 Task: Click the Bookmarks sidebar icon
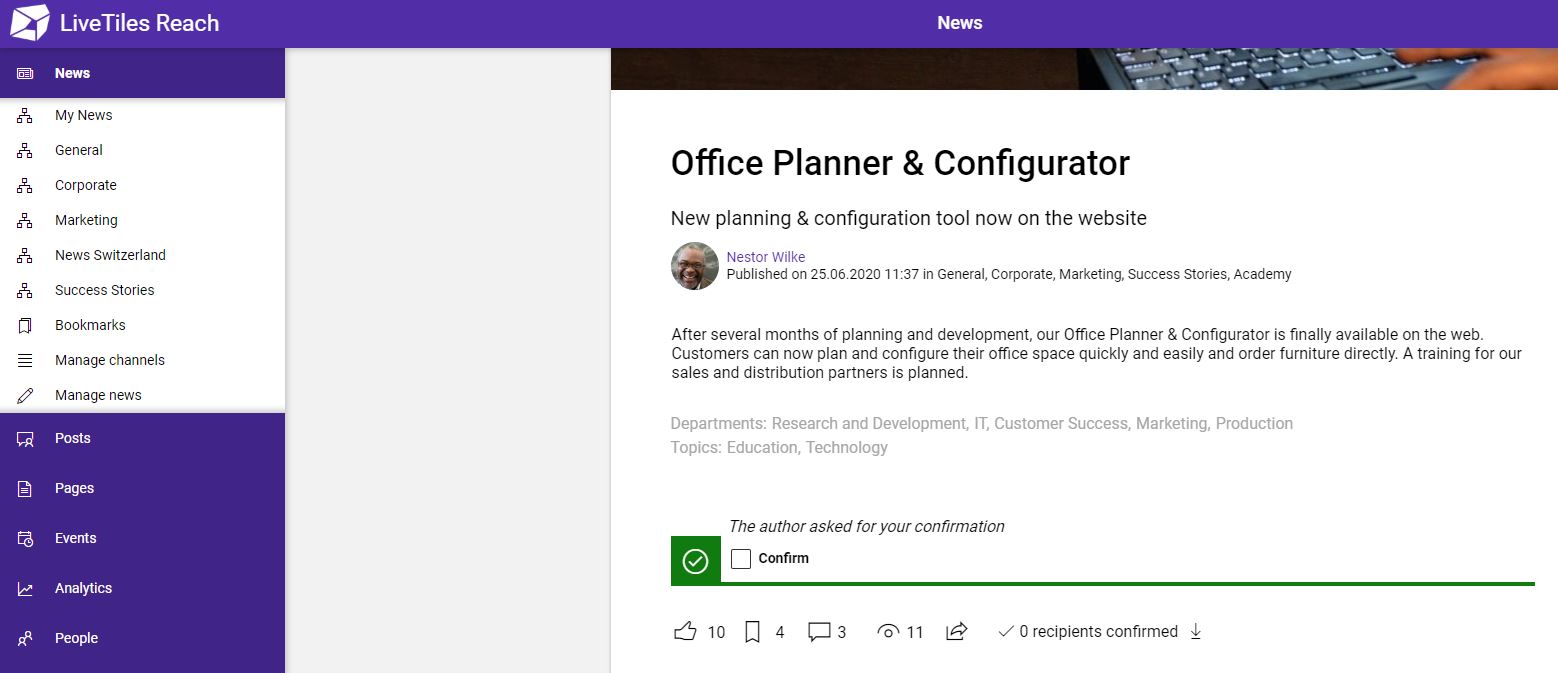[x=25, y=325]
